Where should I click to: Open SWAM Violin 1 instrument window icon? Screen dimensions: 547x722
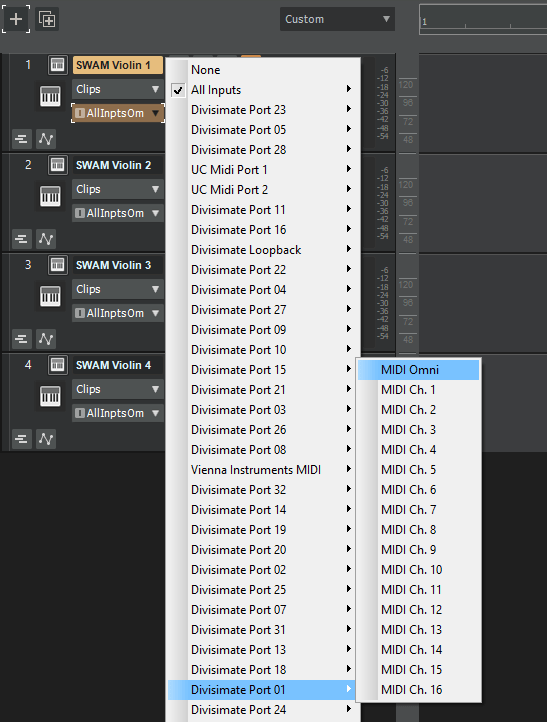click(x=58, y=65)
